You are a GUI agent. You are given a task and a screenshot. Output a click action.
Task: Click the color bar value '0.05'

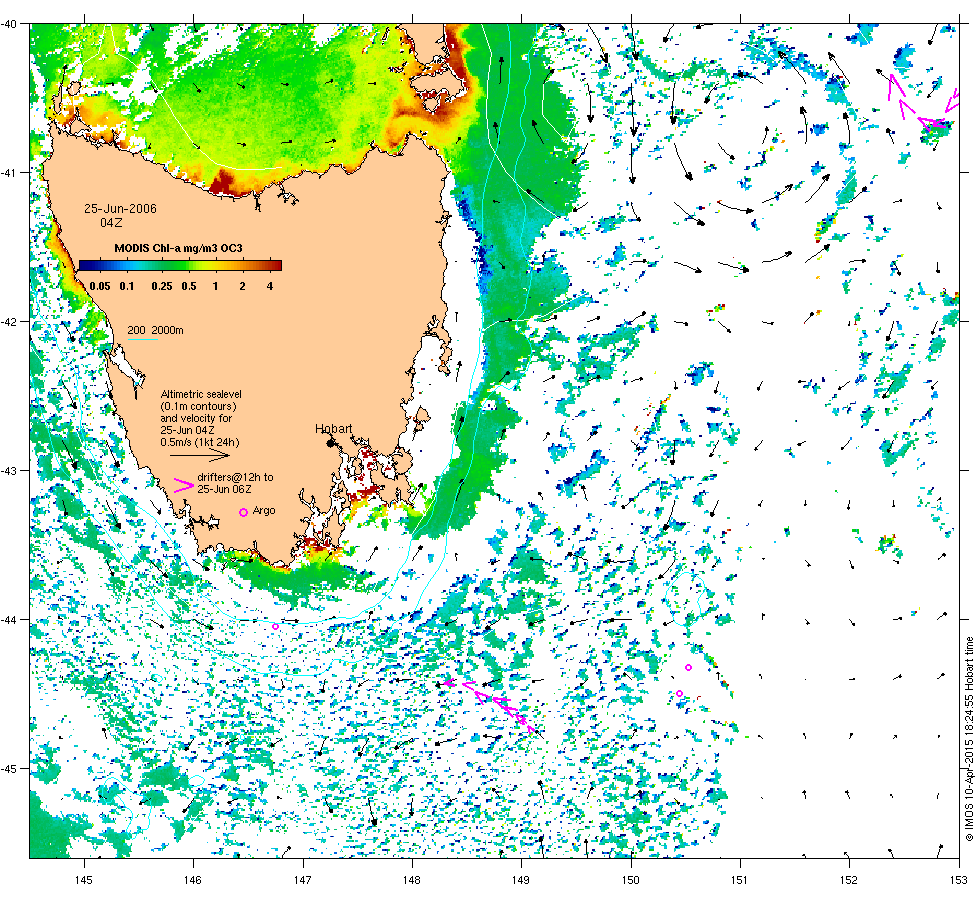[x=100, y=286]
